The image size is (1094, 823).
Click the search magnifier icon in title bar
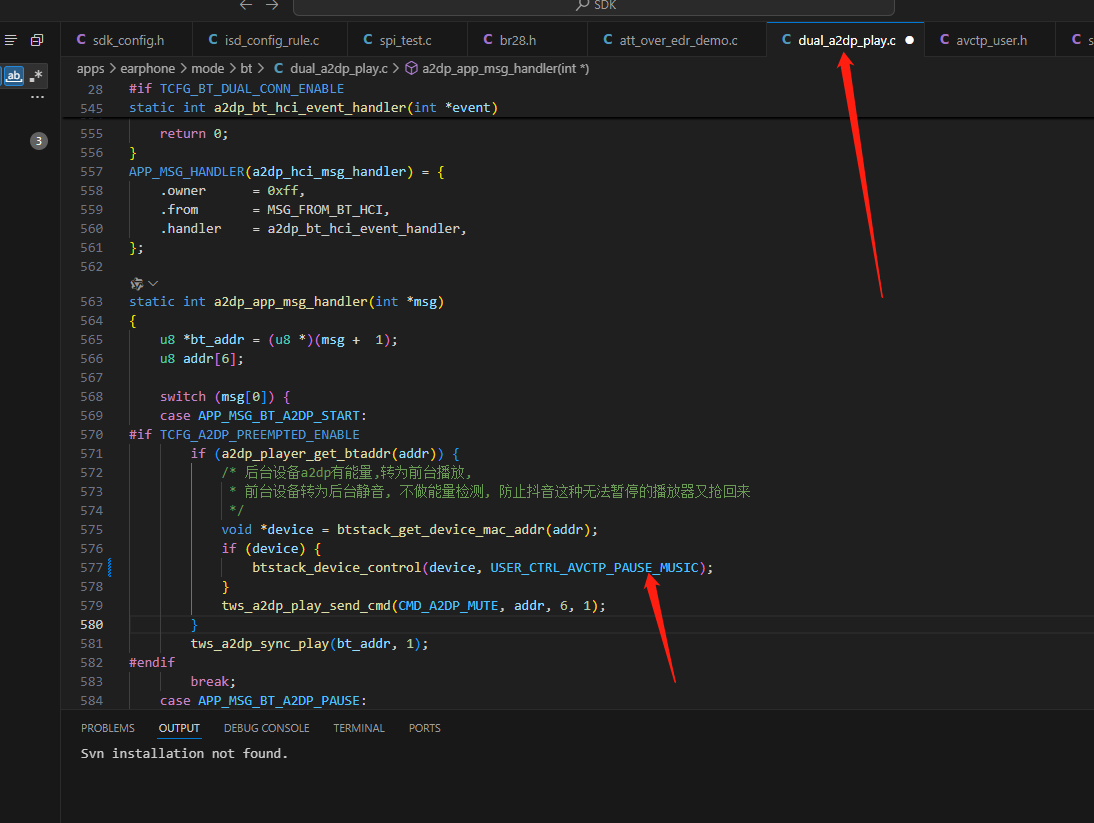click(583, 5)
